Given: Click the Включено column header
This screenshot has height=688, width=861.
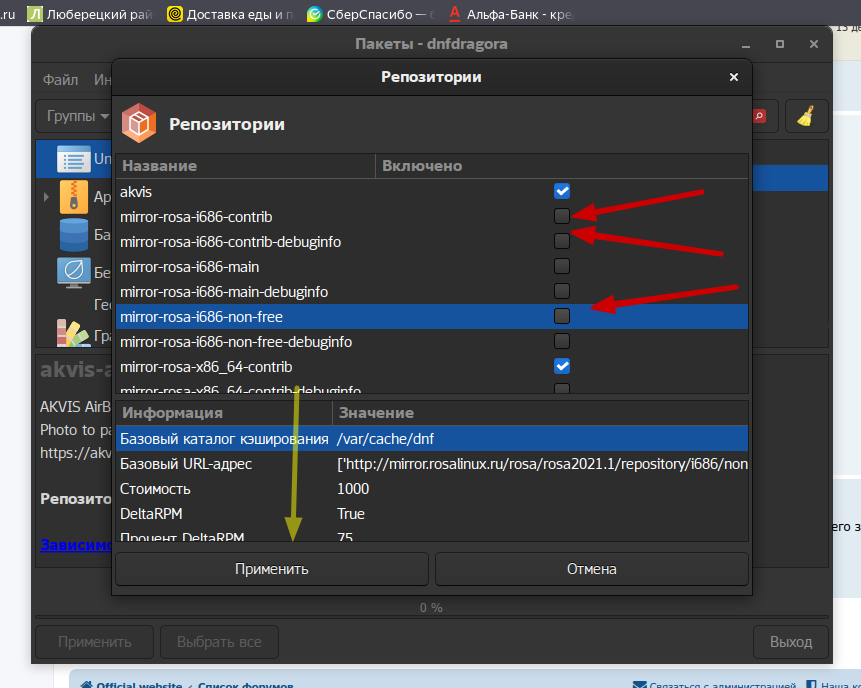Looking at the screenshot, I should [x=561, y=166].
